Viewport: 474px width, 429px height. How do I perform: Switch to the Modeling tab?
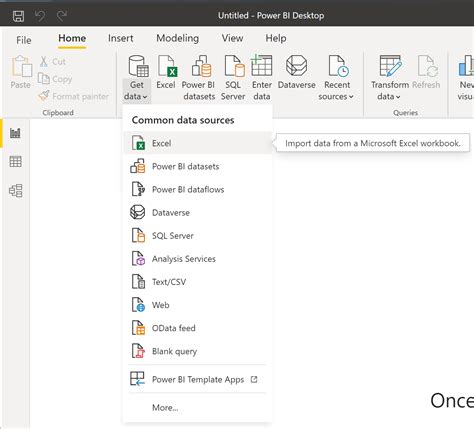[178, 38]
